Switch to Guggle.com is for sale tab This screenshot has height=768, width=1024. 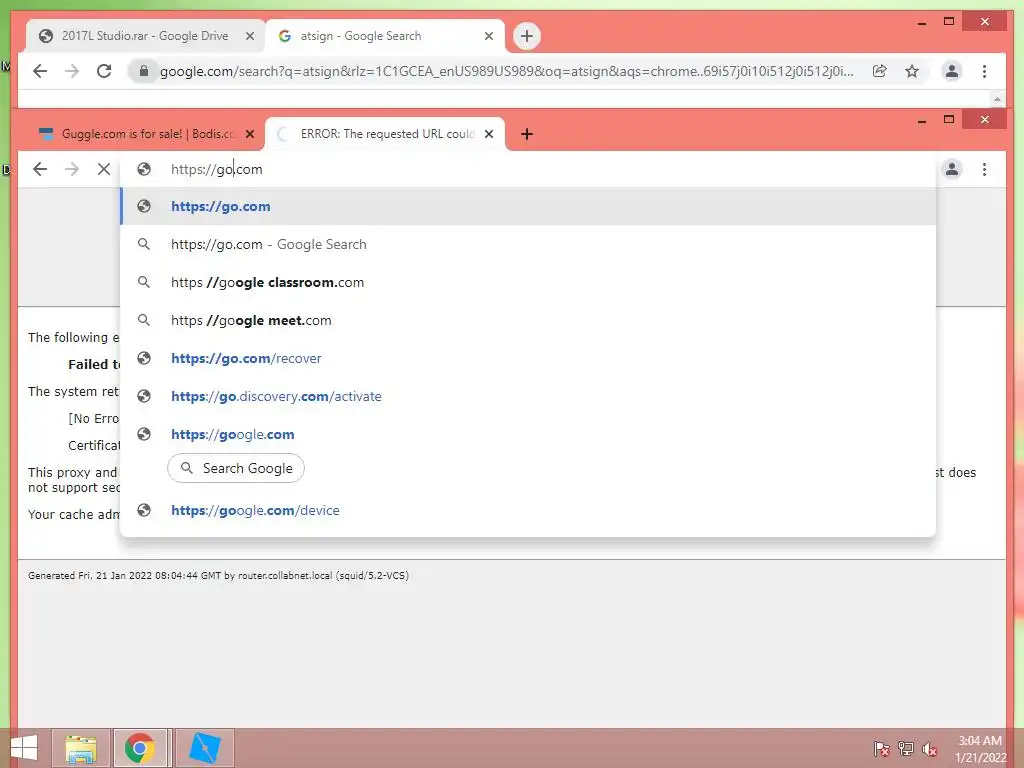[145, 134]
